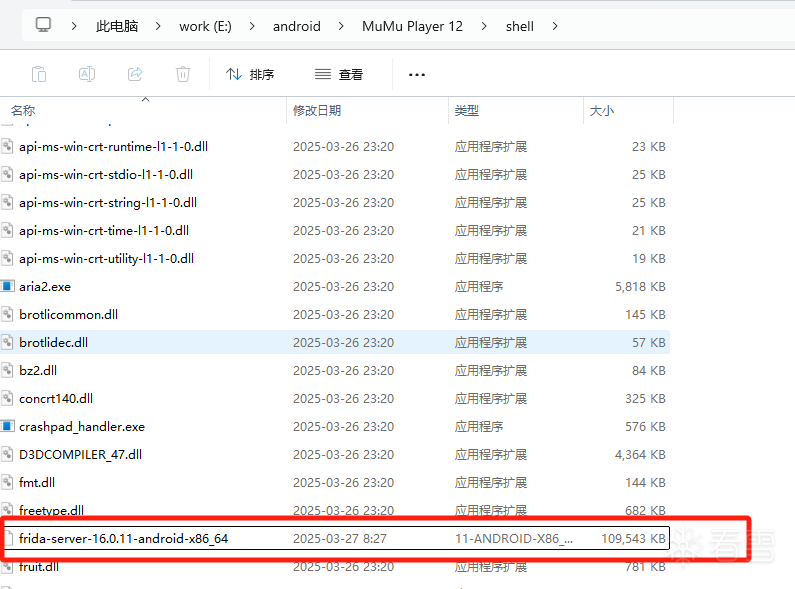Image resolution: width=795 pixels, height=589 pixels.
Task: Click the api-ms-win-crt-time dll file icon
Action: click(x=7, y=230)
